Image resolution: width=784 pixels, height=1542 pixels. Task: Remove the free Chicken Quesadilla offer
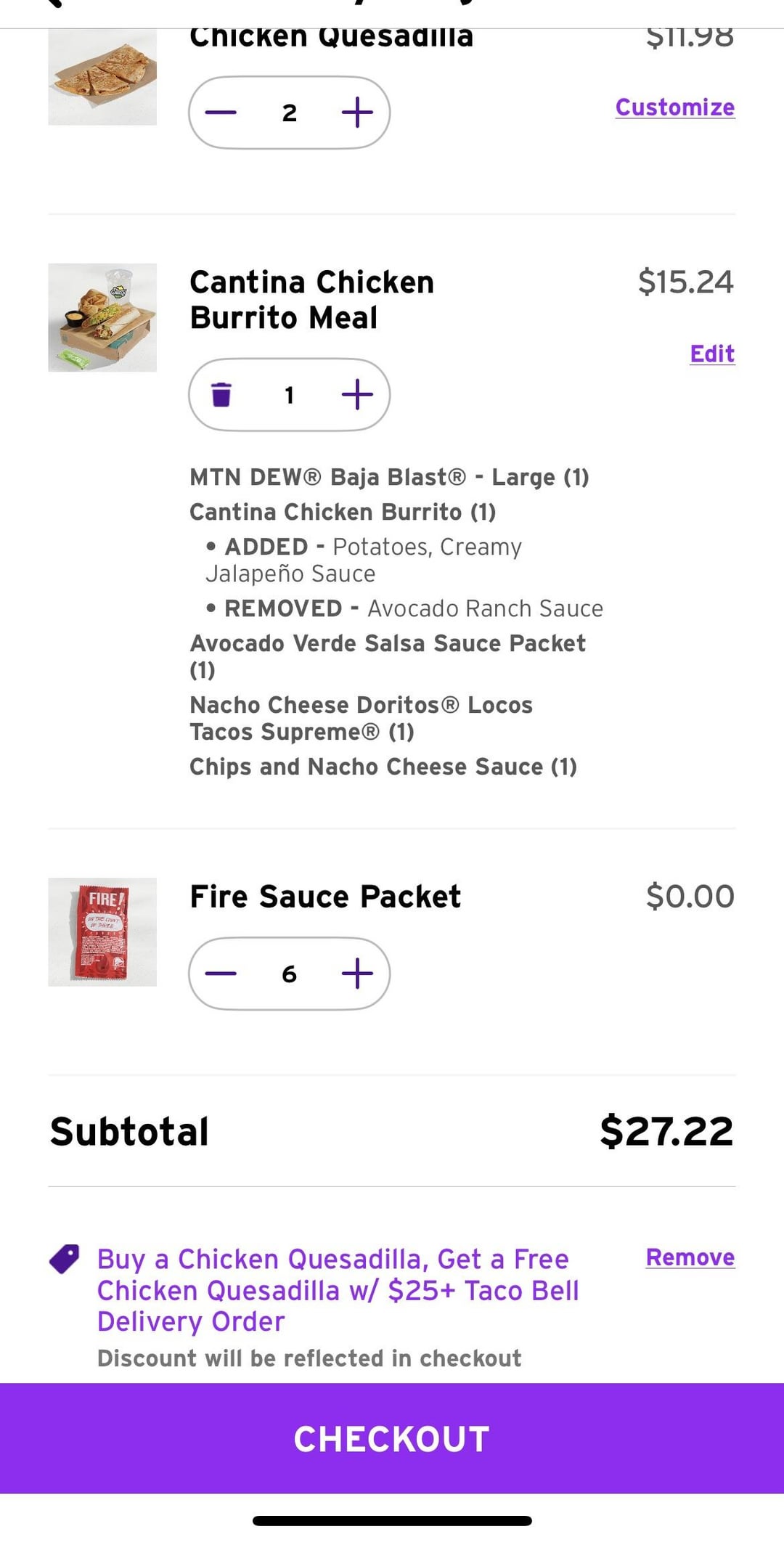[x=690, y=1257]
